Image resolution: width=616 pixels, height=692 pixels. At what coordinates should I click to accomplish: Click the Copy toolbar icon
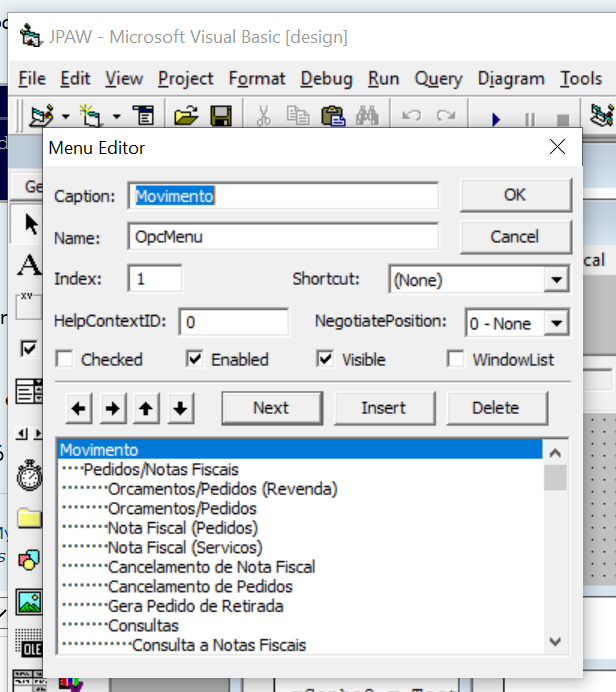298,116
